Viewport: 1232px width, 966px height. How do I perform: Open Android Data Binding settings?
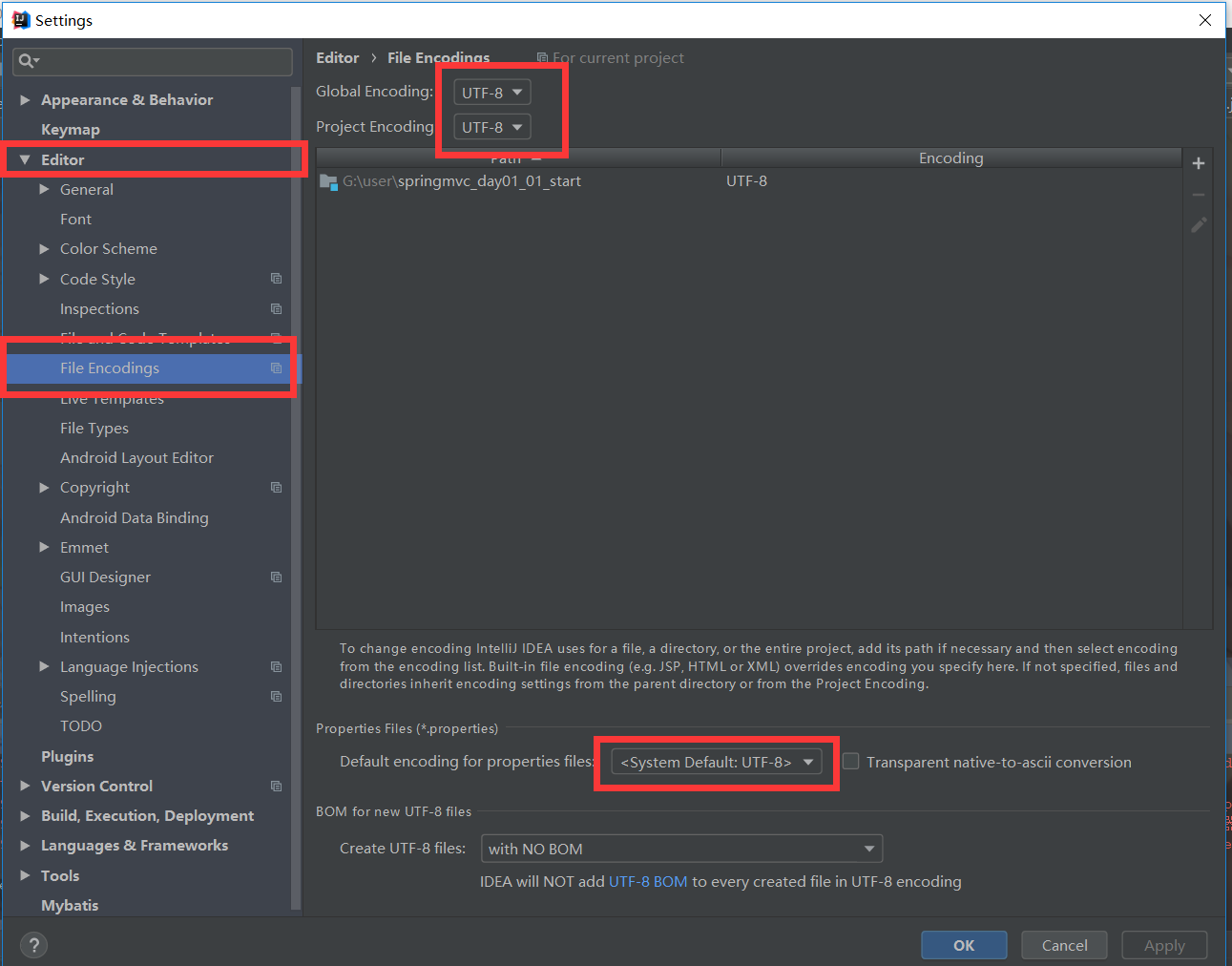pos(135,517)
